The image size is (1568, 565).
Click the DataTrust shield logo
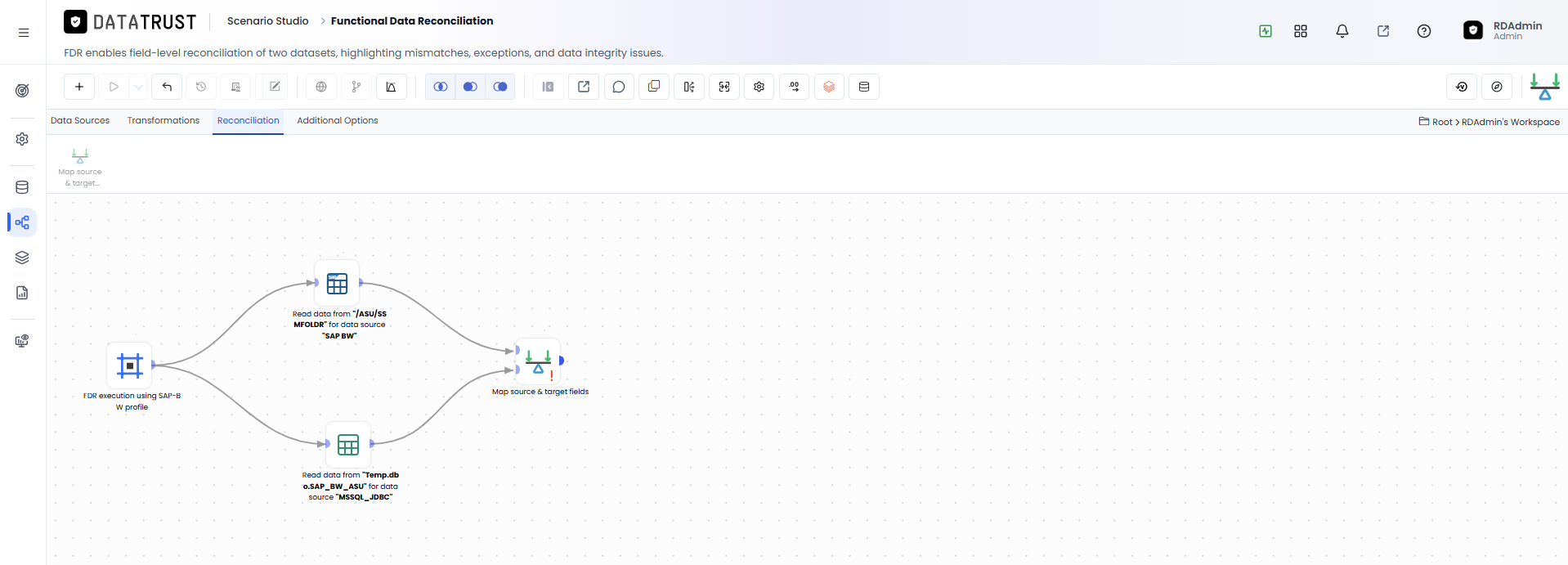[x=75, y=22]
